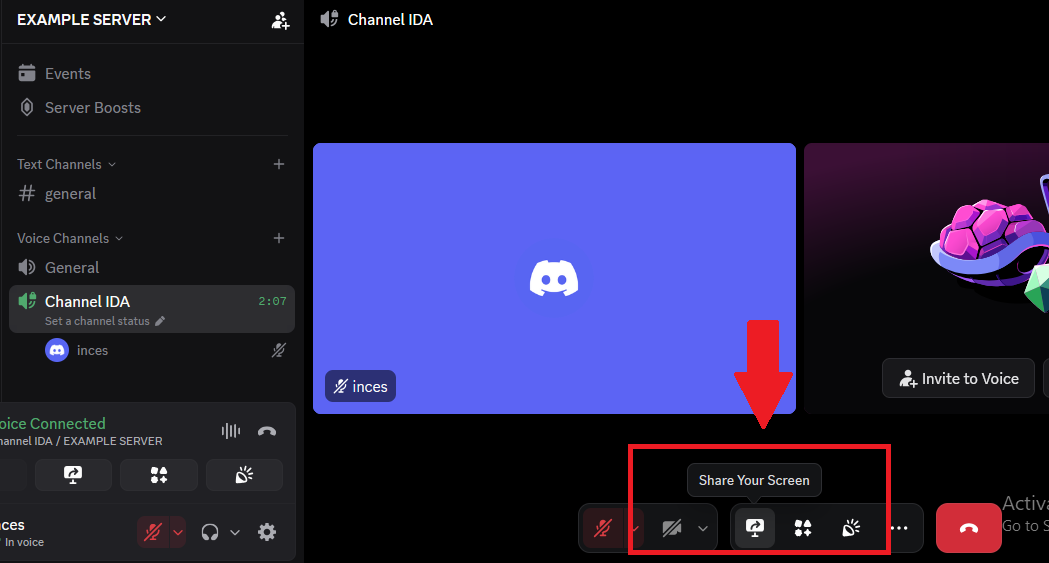The height and width of the screenshot is (563, 1049).
Task: Toggle noise suppression waveform icon
Action: point(231,431)
